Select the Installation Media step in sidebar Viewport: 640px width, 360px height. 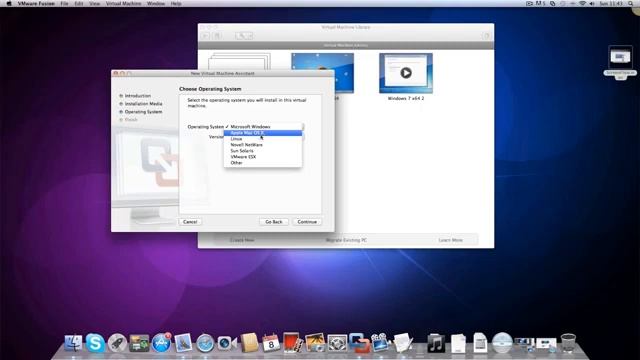pyautogui.click(x=143, y=104)
